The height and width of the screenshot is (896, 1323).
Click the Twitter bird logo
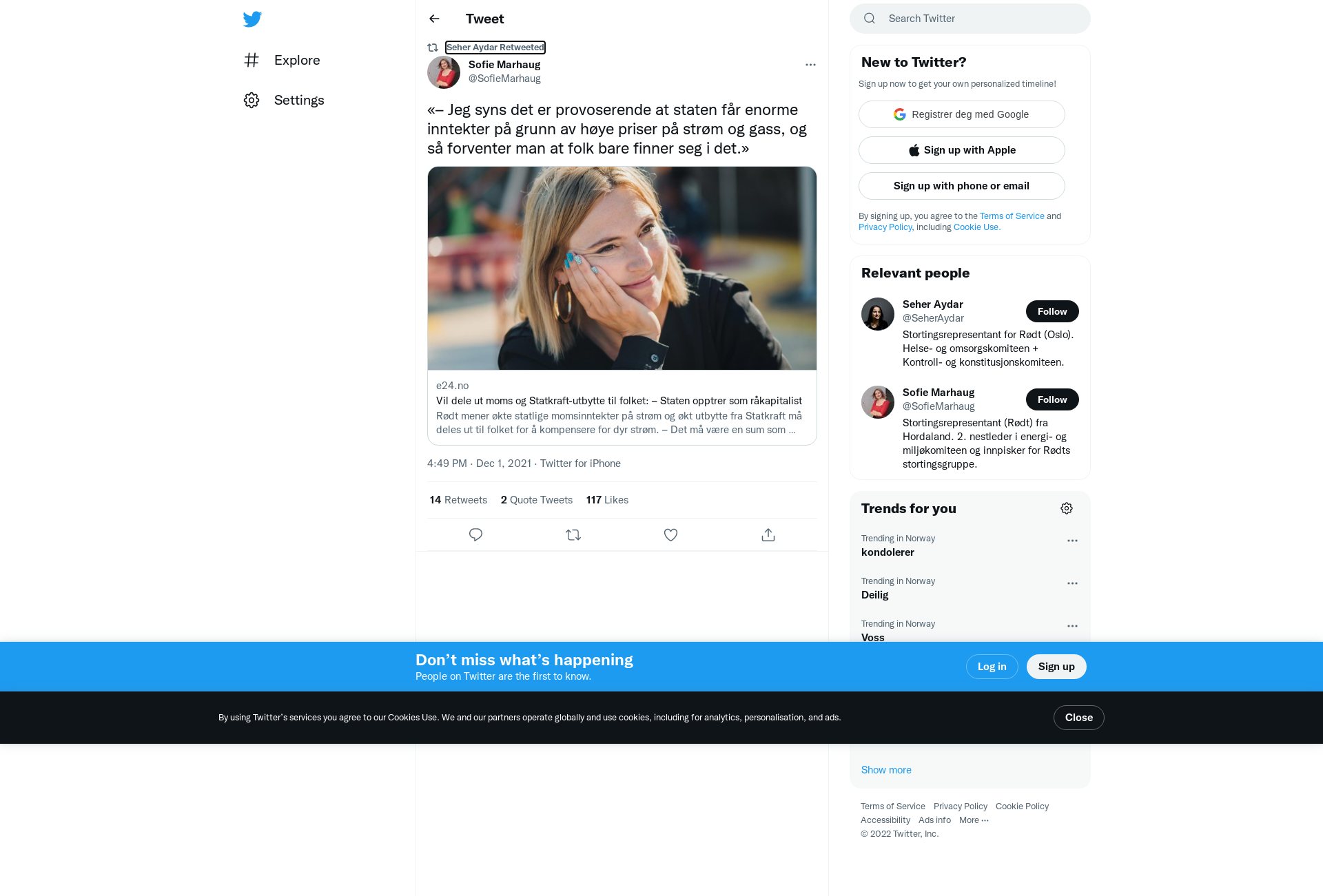coord(252,19)
